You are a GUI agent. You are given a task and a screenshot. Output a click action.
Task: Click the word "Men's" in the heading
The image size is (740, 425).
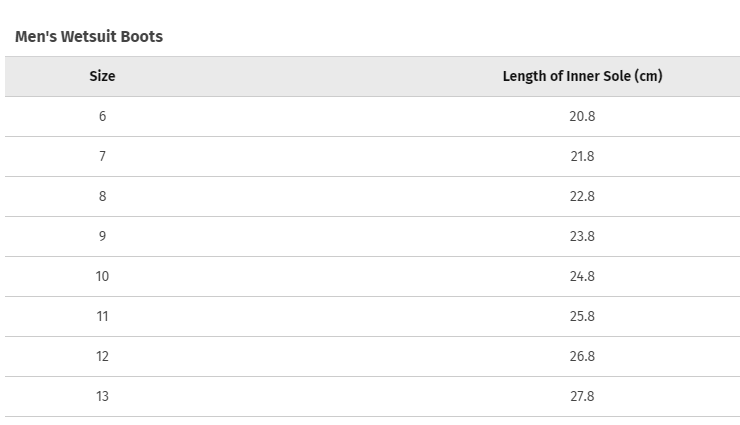(x=36, y=37)
